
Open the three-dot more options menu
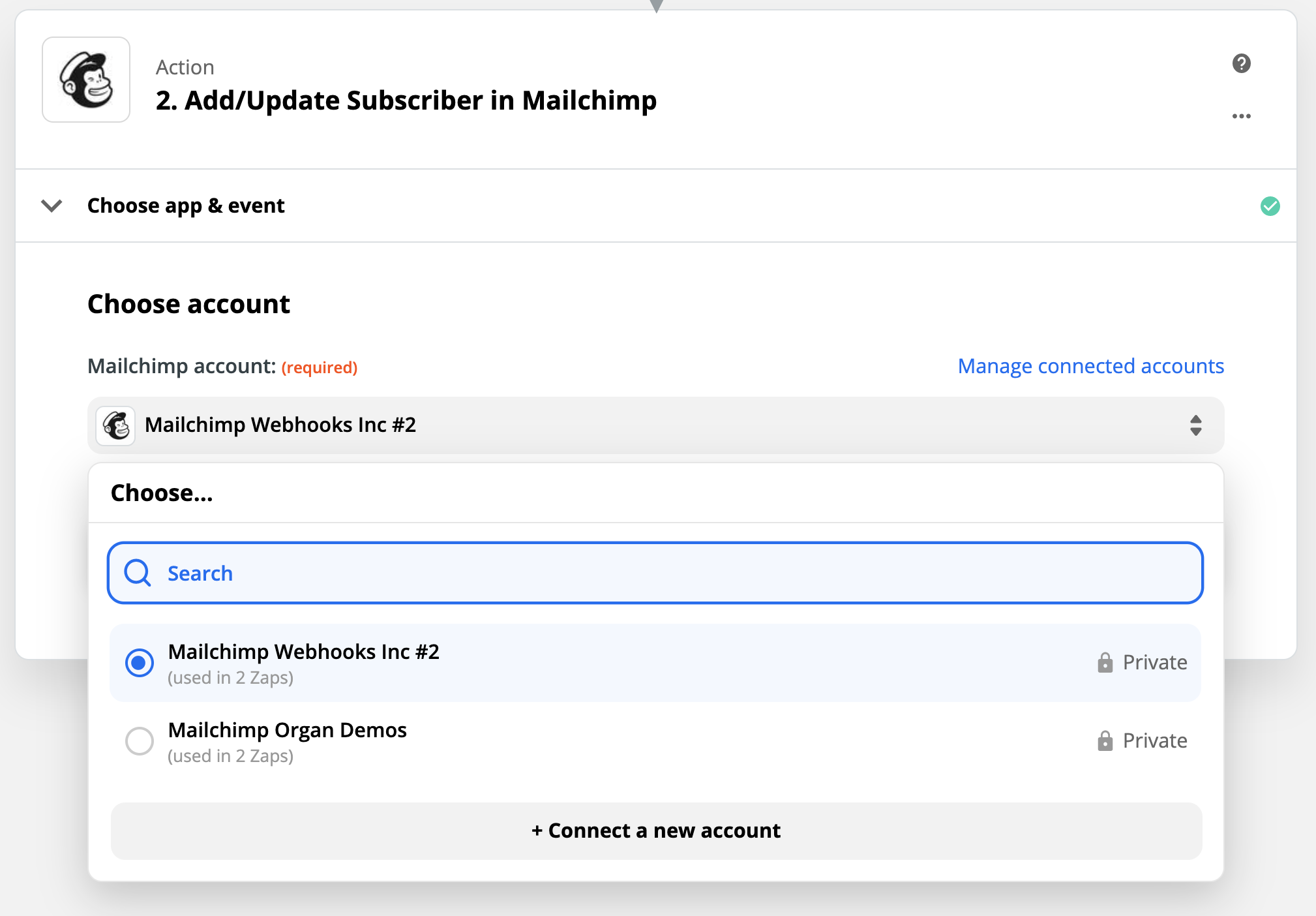click(x=1241, y=116)
